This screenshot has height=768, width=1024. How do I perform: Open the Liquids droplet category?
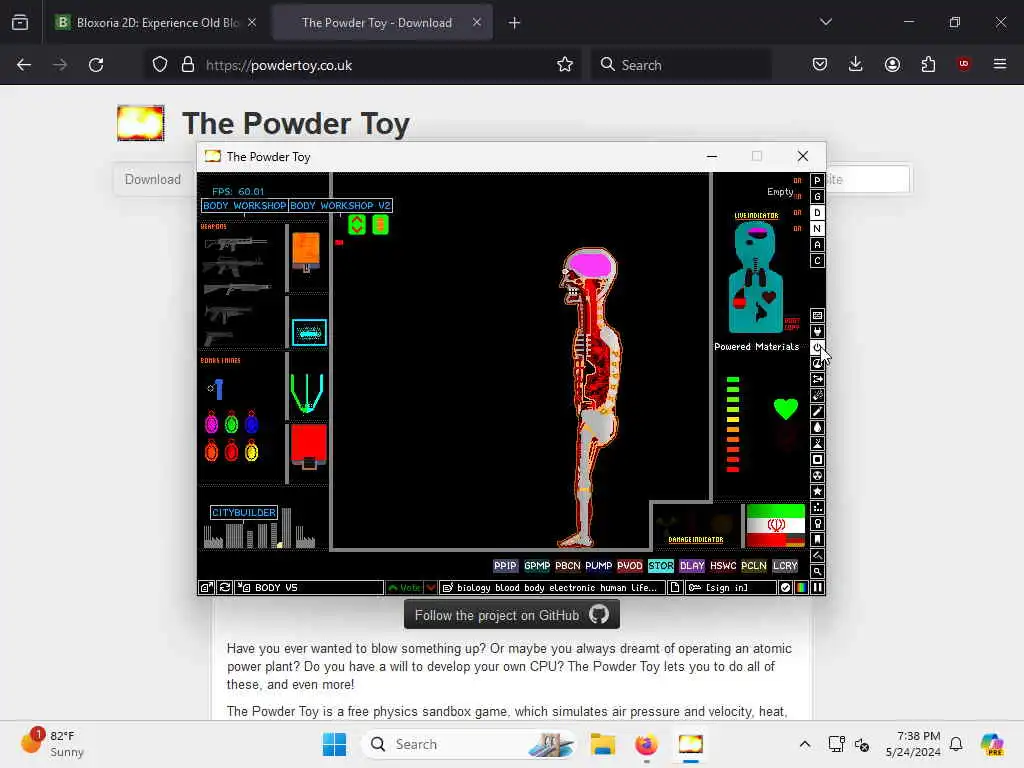tap(817, 427)
